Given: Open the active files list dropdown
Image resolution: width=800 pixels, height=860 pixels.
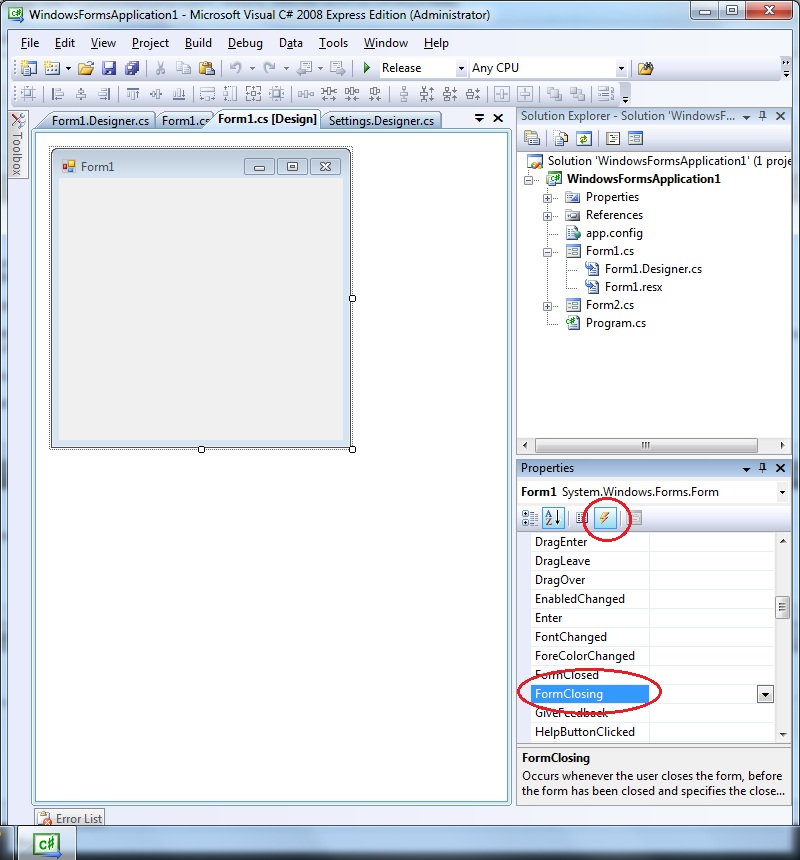Looking at the screenshot, I should (x=479, y=118).
